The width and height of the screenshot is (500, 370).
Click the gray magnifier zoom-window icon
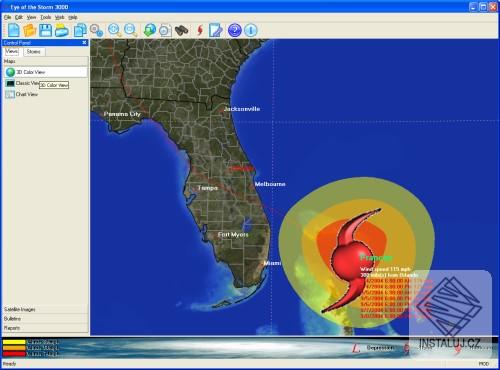click(96, 30)
